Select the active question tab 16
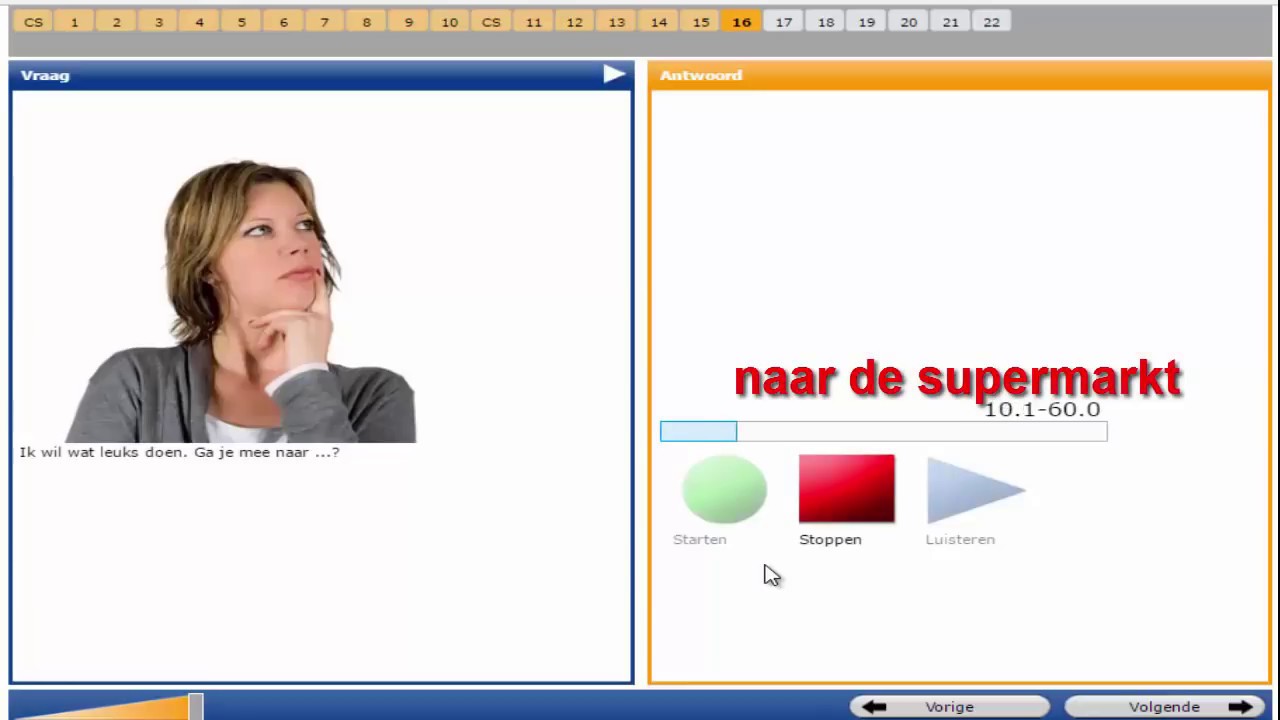The width and height of the screenshot is (1280, 720). (741, 22)
